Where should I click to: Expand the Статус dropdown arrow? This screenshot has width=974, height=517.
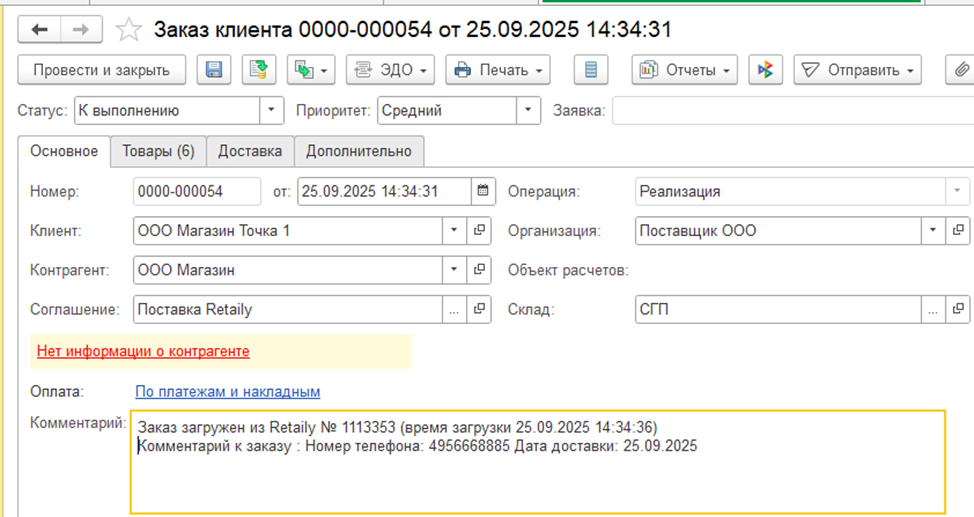[271, 111]
